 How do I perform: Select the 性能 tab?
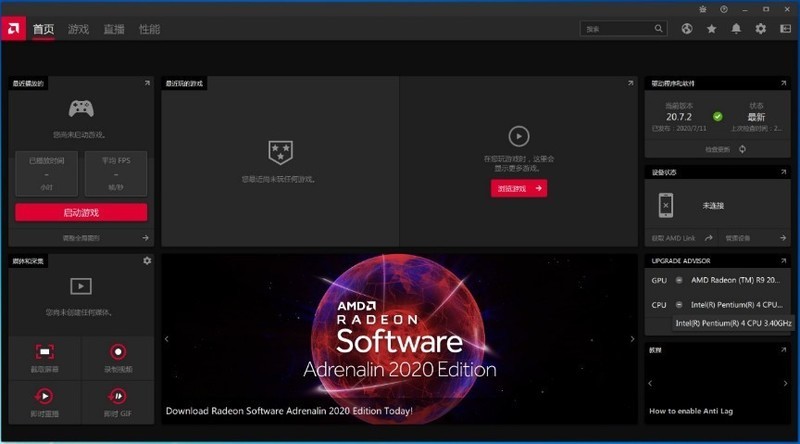[x=149, y=29]
